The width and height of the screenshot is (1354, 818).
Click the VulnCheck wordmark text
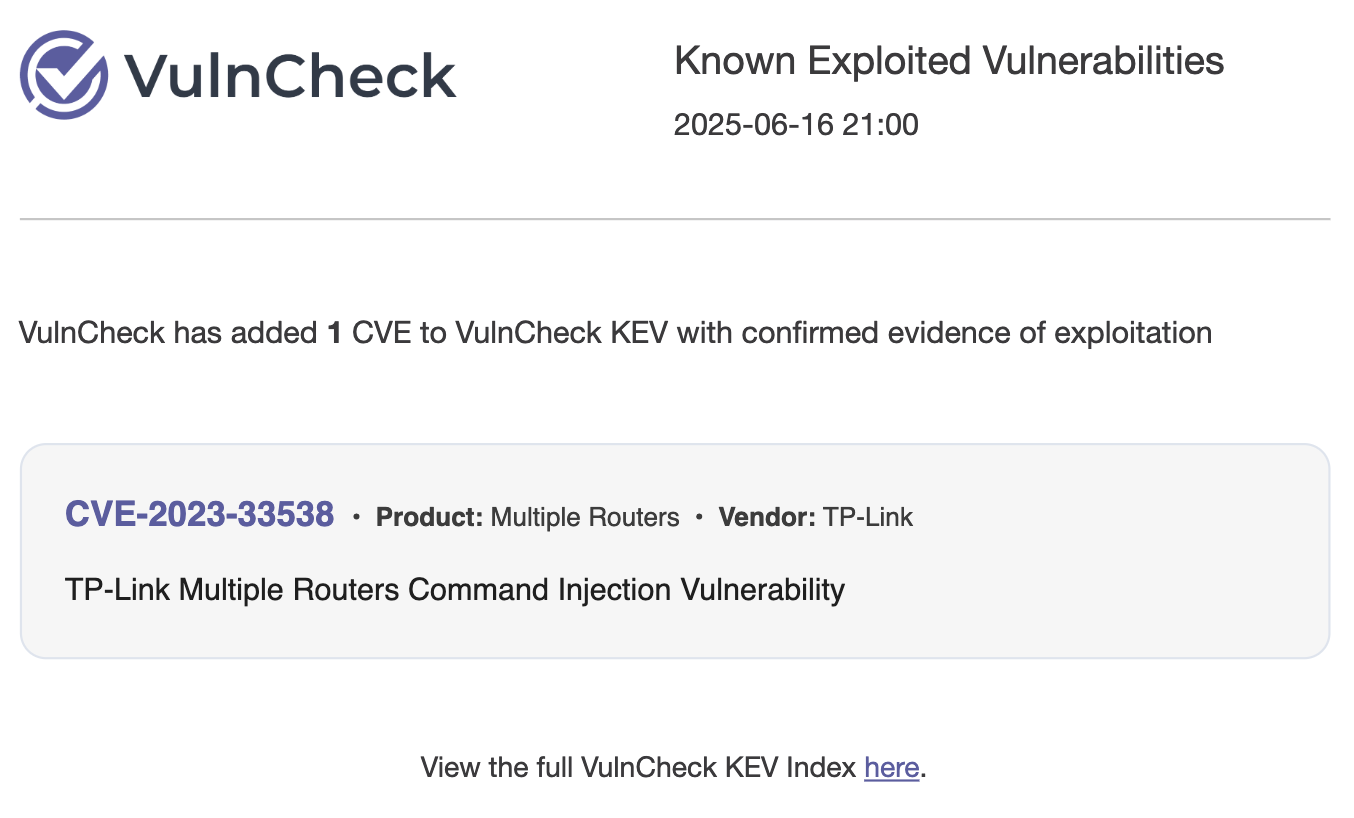coord(290,76)
